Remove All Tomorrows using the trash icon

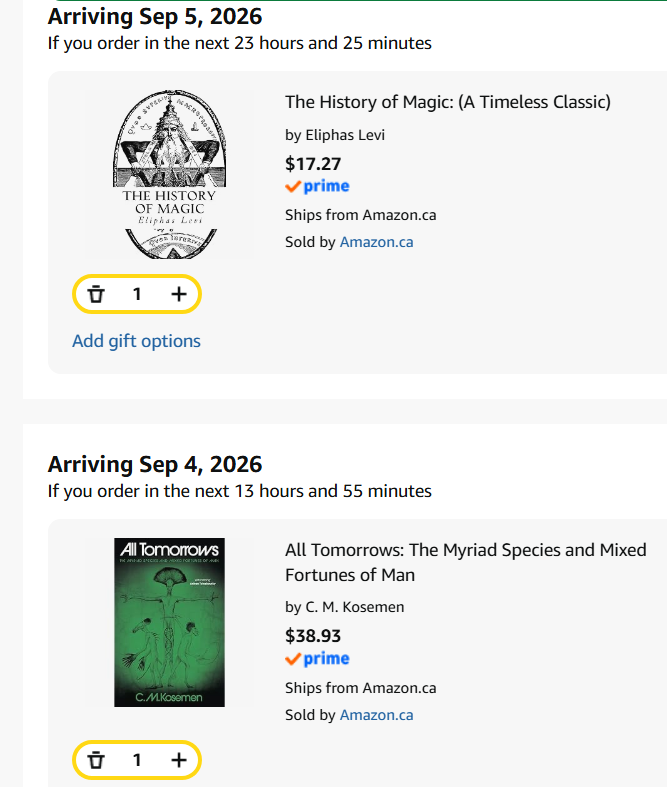point(96,760)
